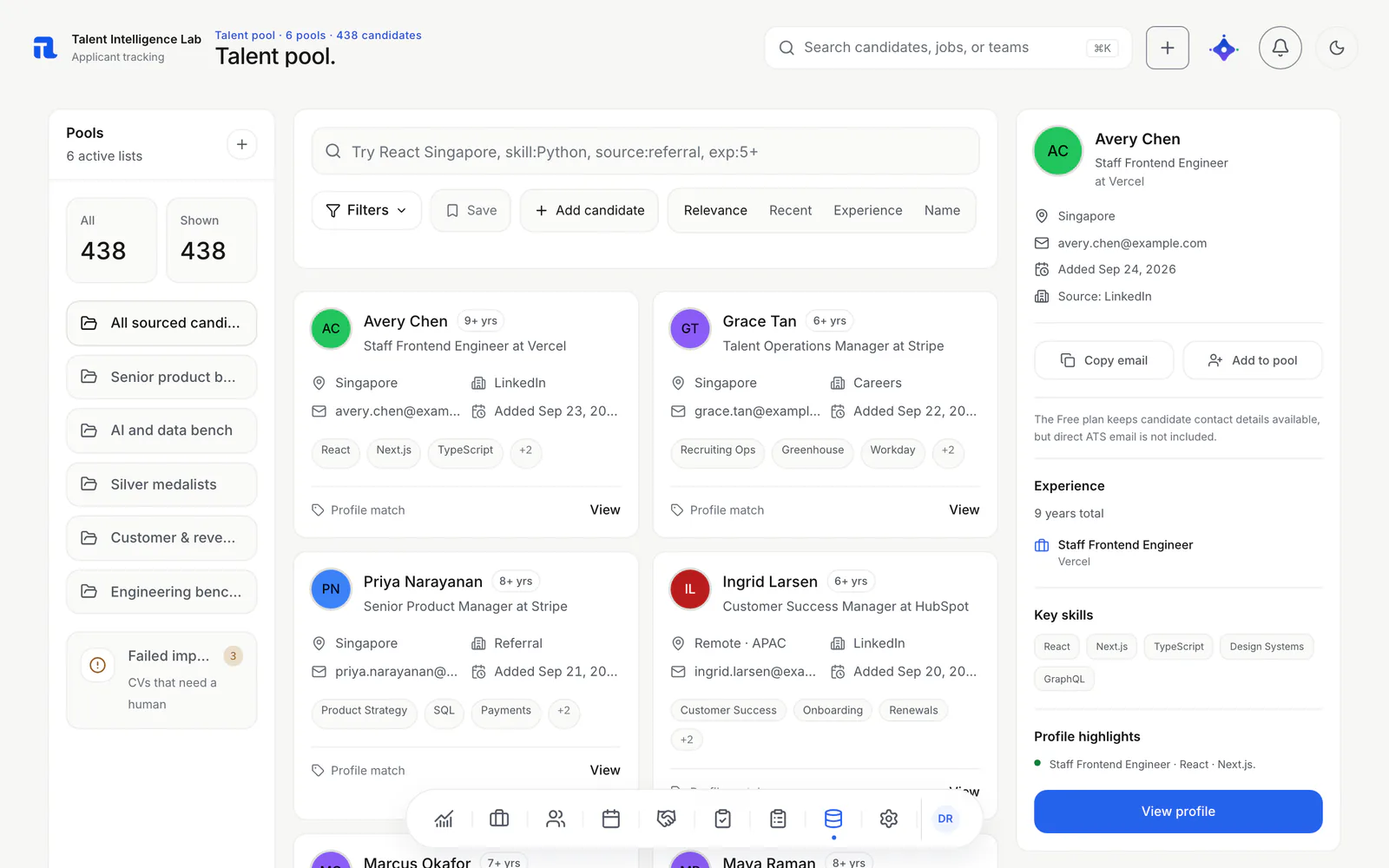Open the AI assistant sparkle icon
The image size is (1389, 868).
tap(1224, 48)
